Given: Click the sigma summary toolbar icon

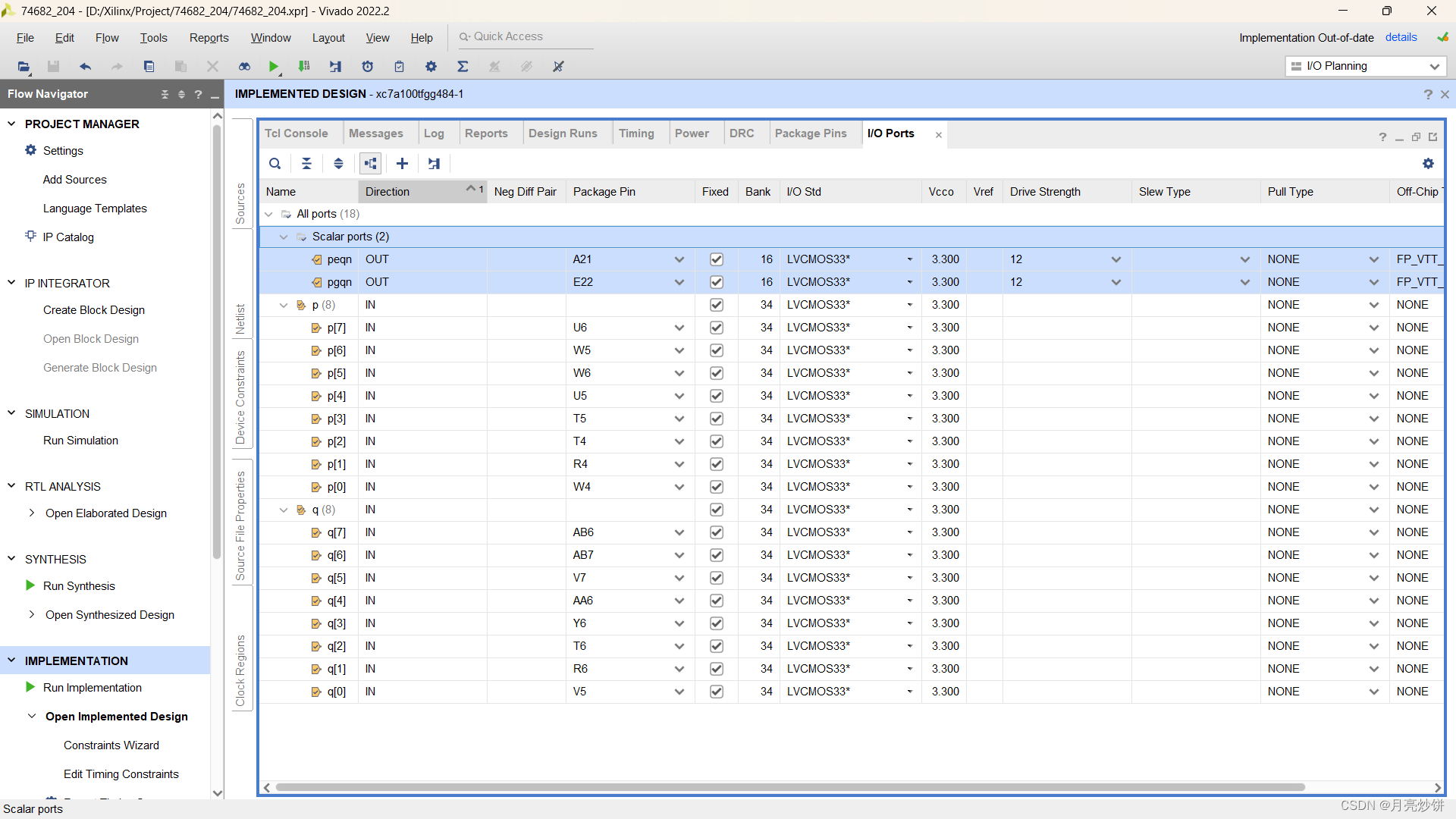Looking at the screenshot, I should tap(463, 67).
